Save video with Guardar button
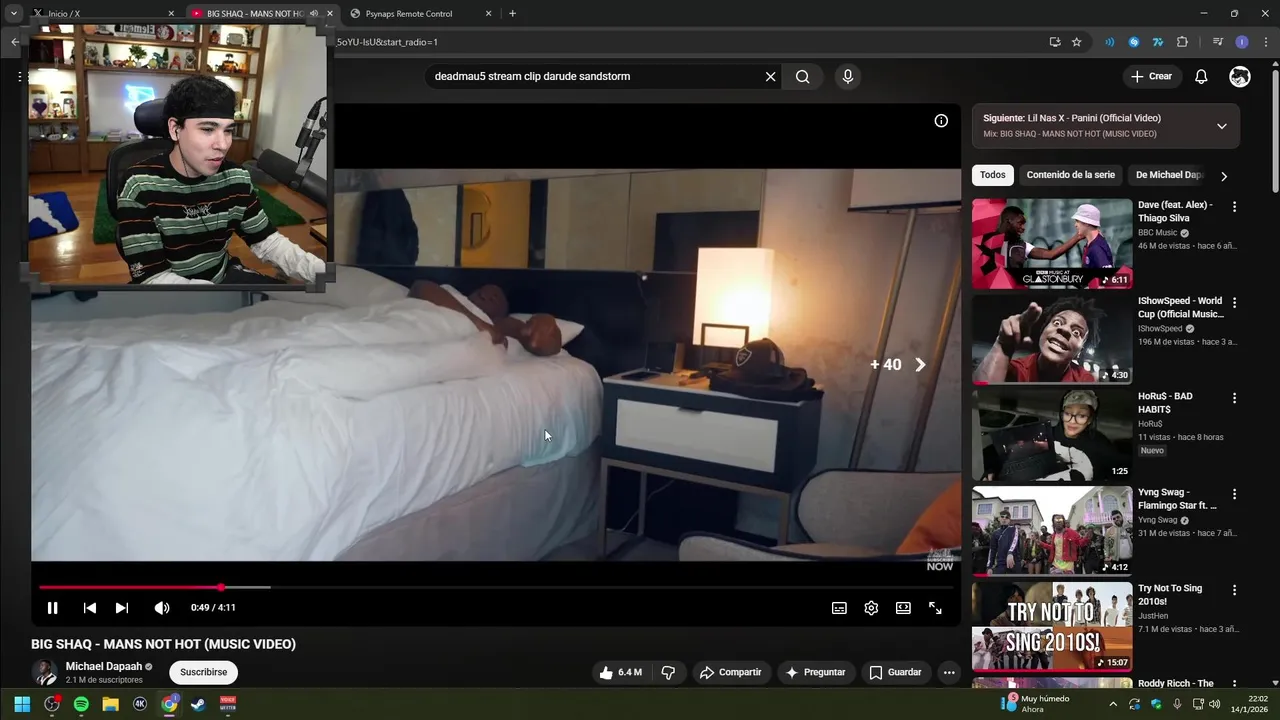The image size is (1280, 720). point(895,672)
